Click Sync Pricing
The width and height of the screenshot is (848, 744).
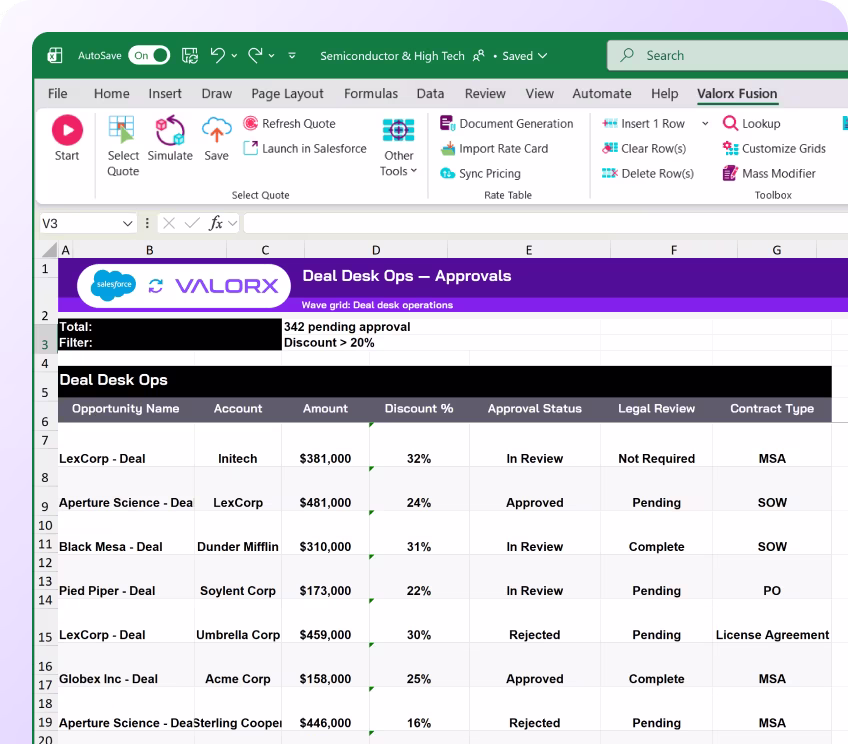pyautogui.click(x=480, y=173)
